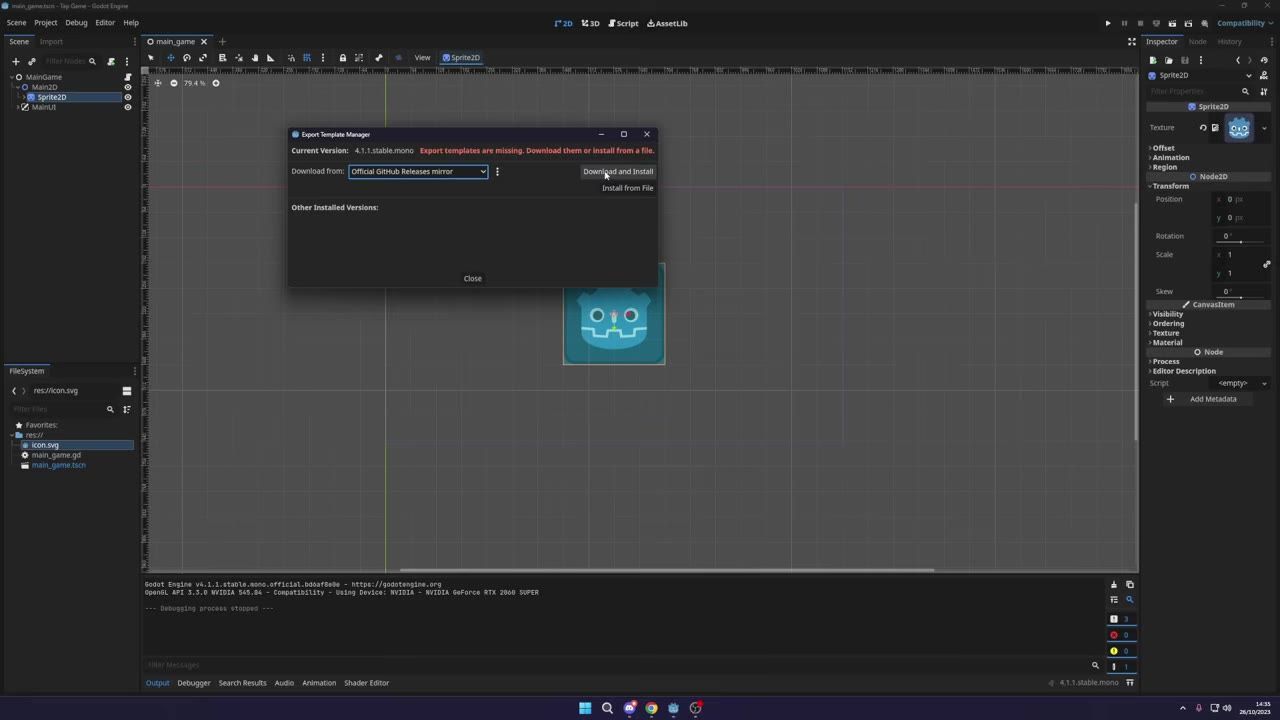Open the MainGame script icon
Screen dimensions: 1280x720
(127, 77)
